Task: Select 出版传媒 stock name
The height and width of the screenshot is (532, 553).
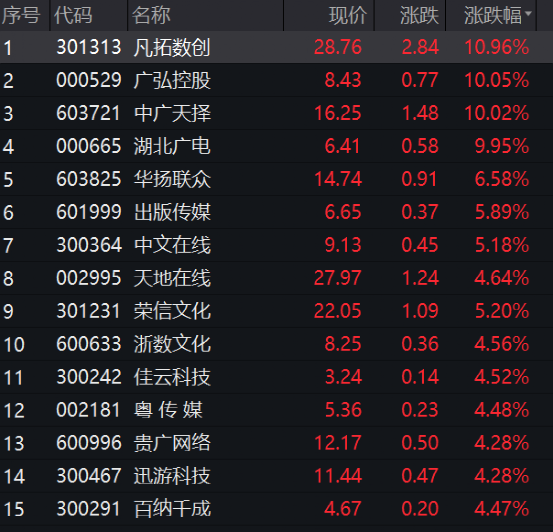Action: [x=172, y=212]
